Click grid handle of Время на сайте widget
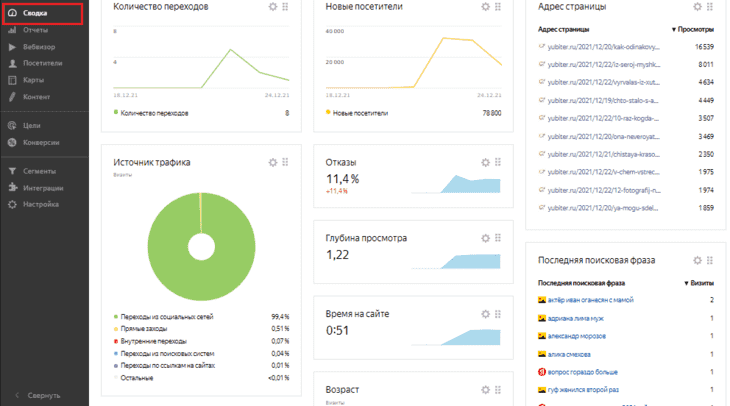This screenshot has height=406, width=730. tap(498, 314)
